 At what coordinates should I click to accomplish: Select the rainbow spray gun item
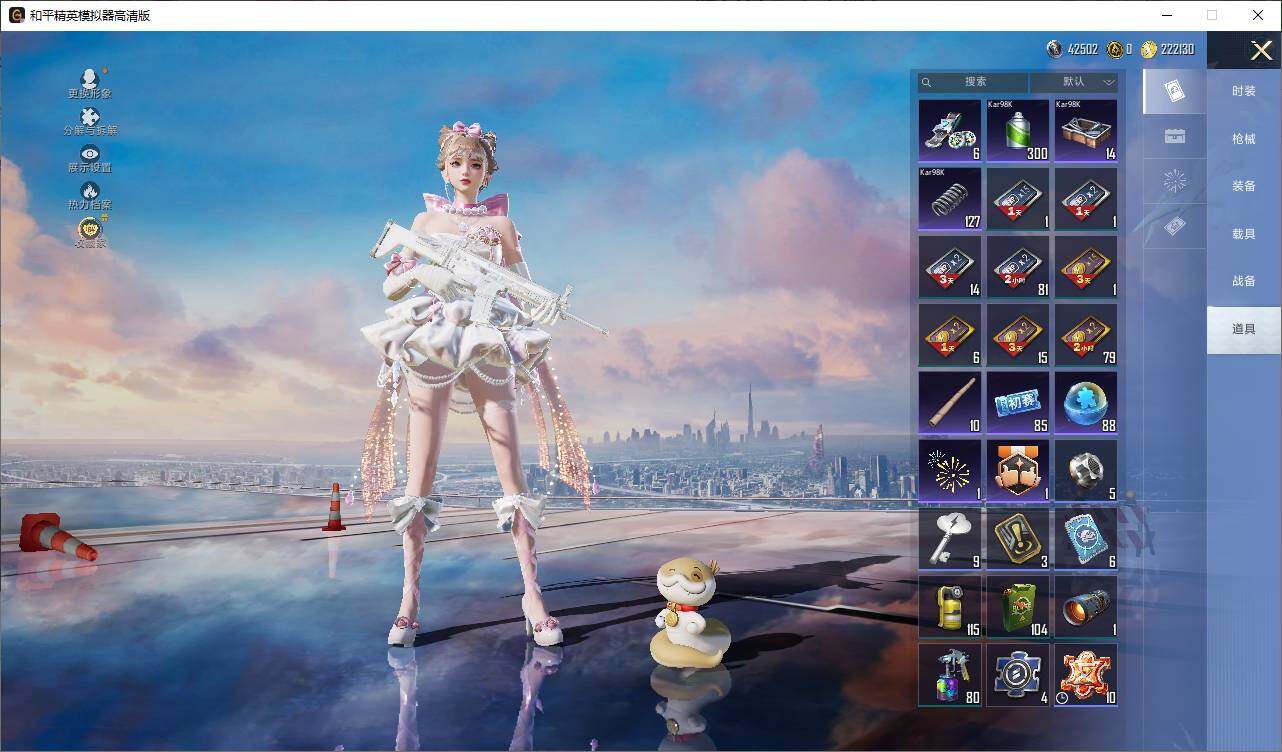(x=950, y=675)
